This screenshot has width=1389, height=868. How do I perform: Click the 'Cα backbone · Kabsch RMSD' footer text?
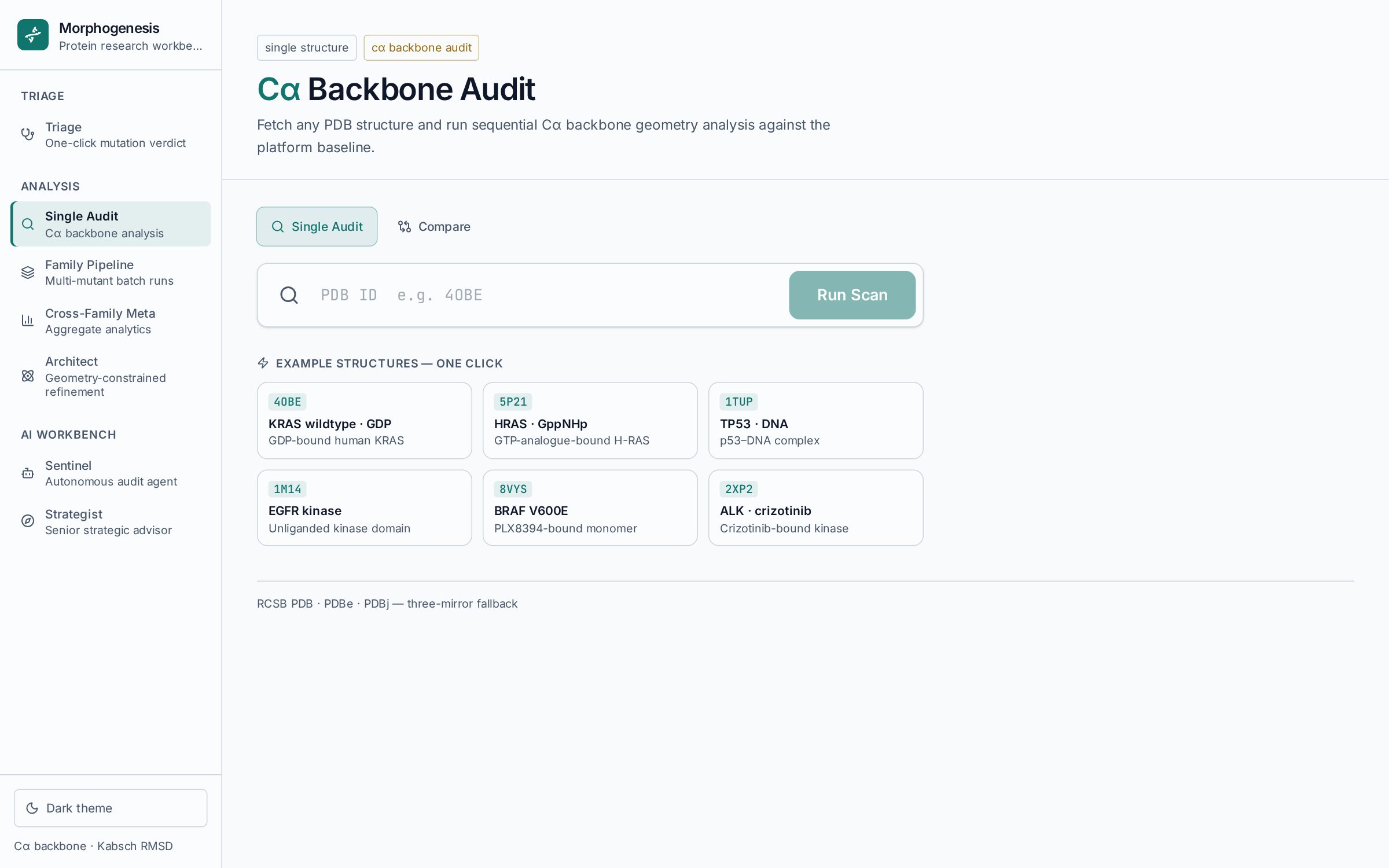(x=94, y=846)
